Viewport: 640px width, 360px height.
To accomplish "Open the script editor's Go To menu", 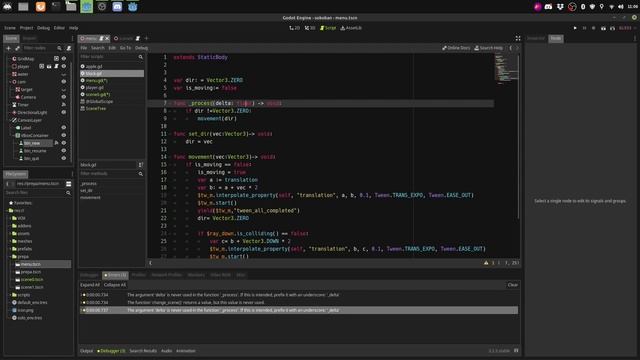I will (125, 48).
